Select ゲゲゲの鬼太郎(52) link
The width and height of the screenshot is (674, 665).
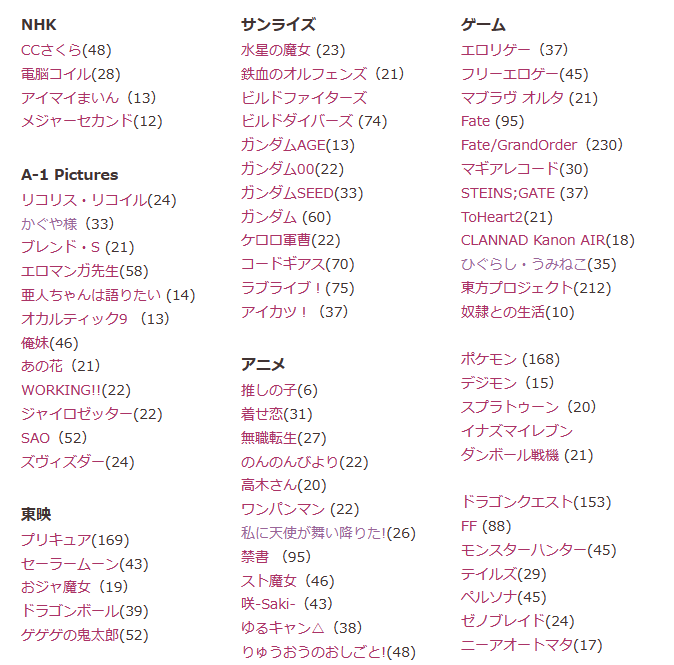point(85,635)
